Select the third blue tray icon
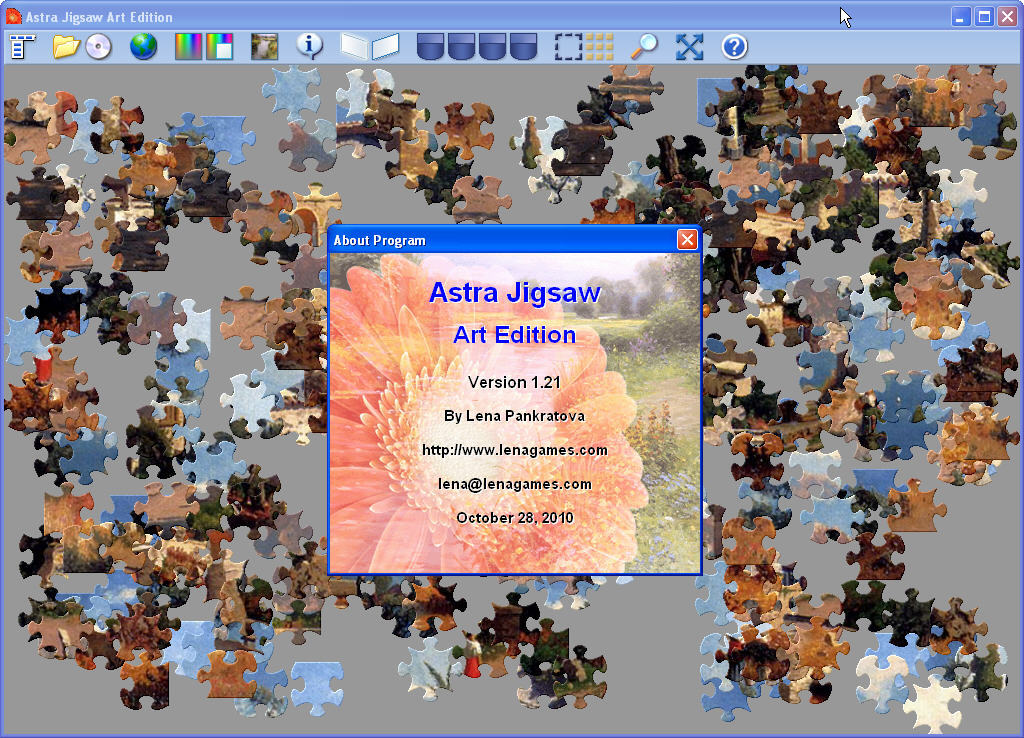The image size is (1024, 738). (492, 47)
